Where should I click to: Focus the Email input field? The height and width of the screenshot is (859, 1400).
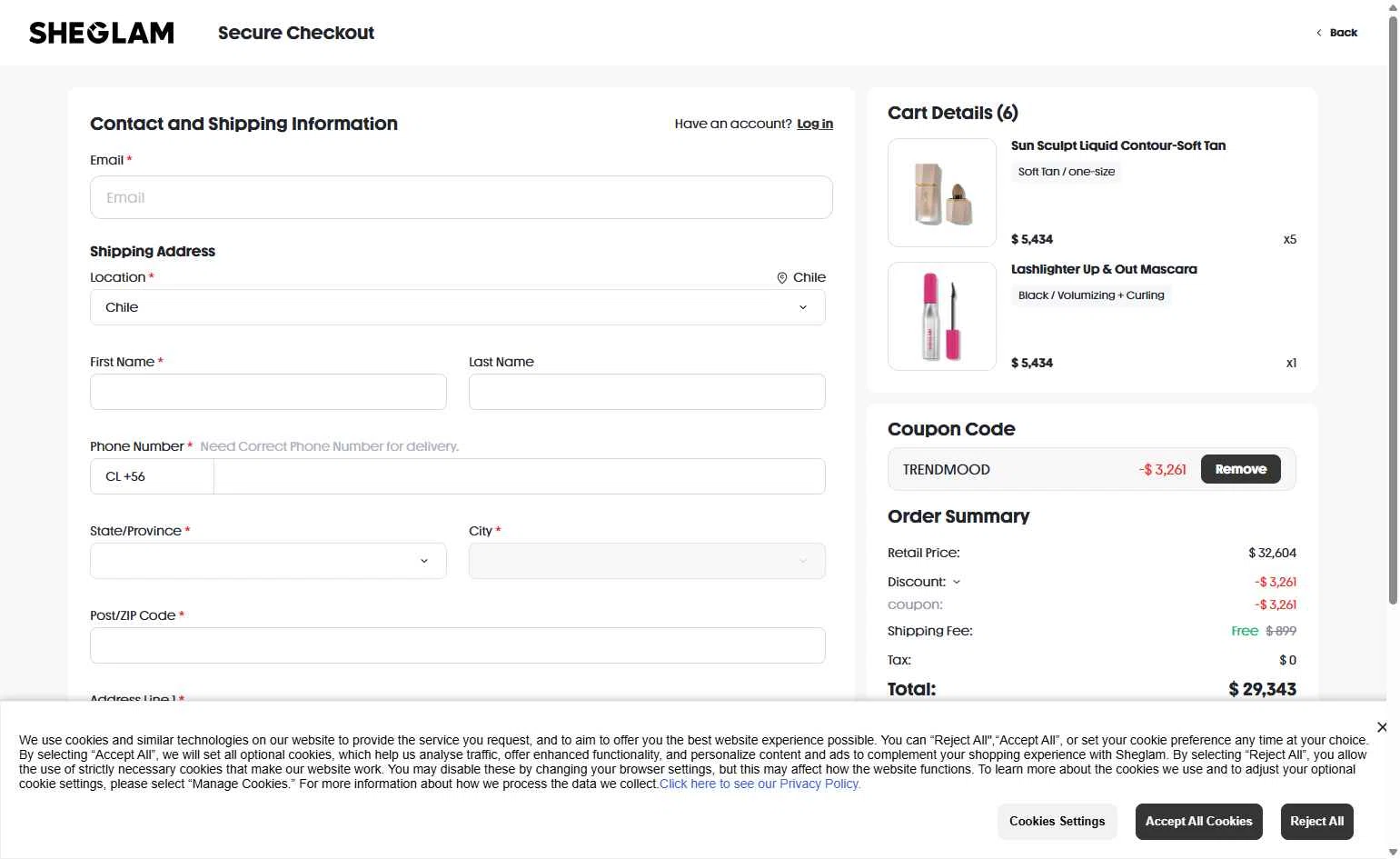click(462, 197)
